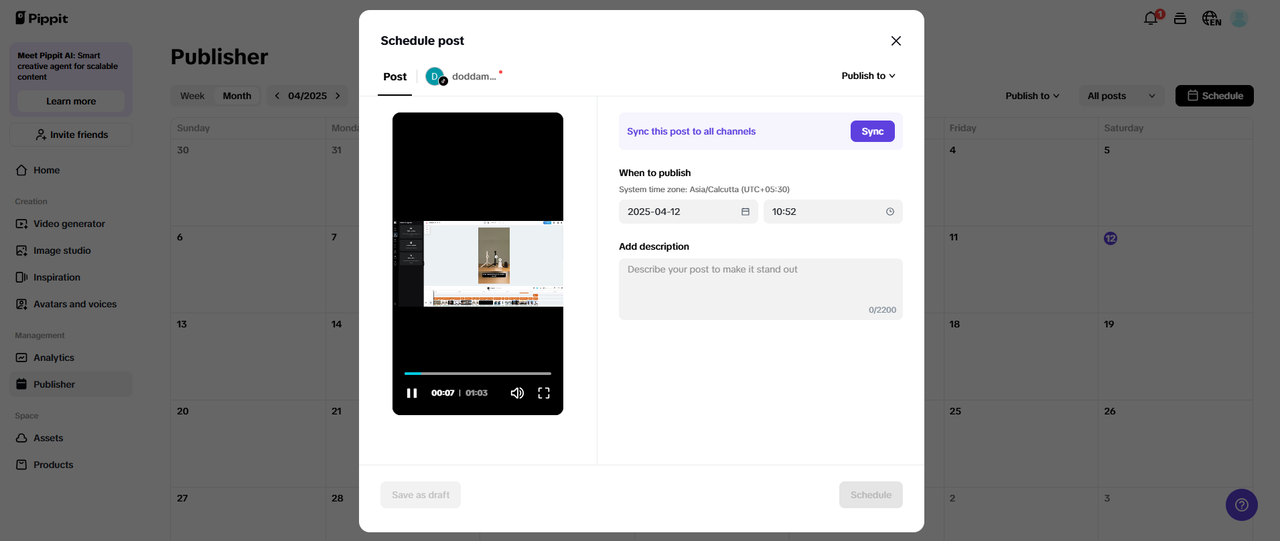
Task: Click the 10:52 time field
Action: tap(833, 212)
